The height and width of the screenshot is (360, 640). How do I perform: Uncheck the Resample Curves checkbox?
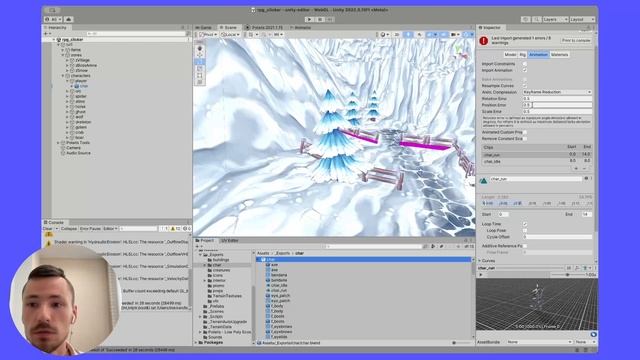525,86
